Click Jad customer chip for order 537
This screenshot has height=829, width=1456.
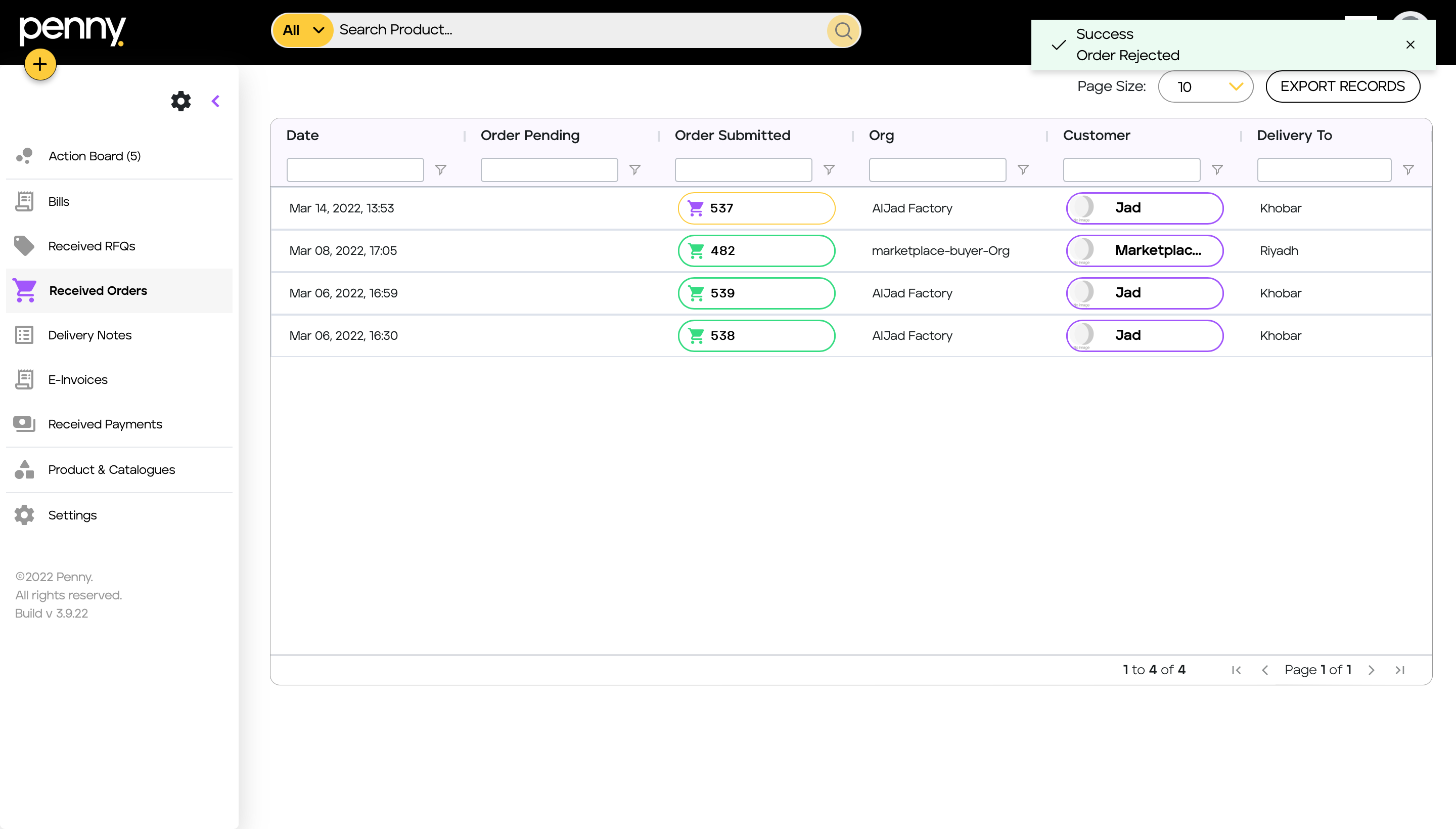[1144, 208]
